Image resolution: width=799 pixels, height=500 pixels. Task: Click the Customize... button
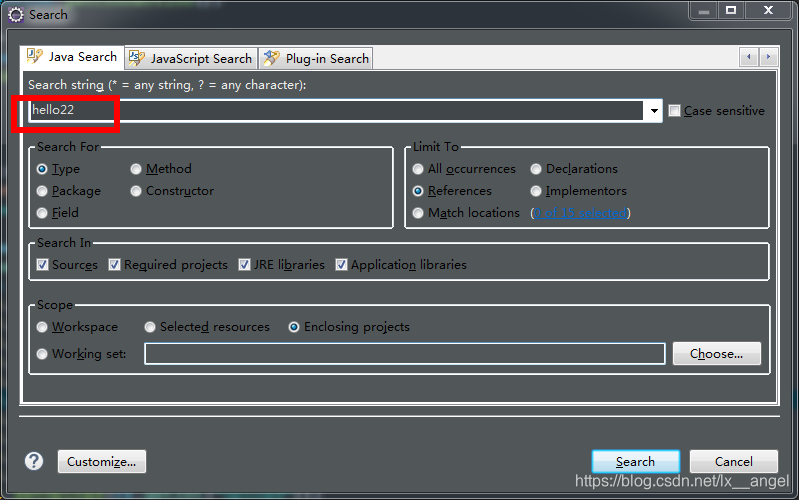pyautogui.click(x=101, y=461)
